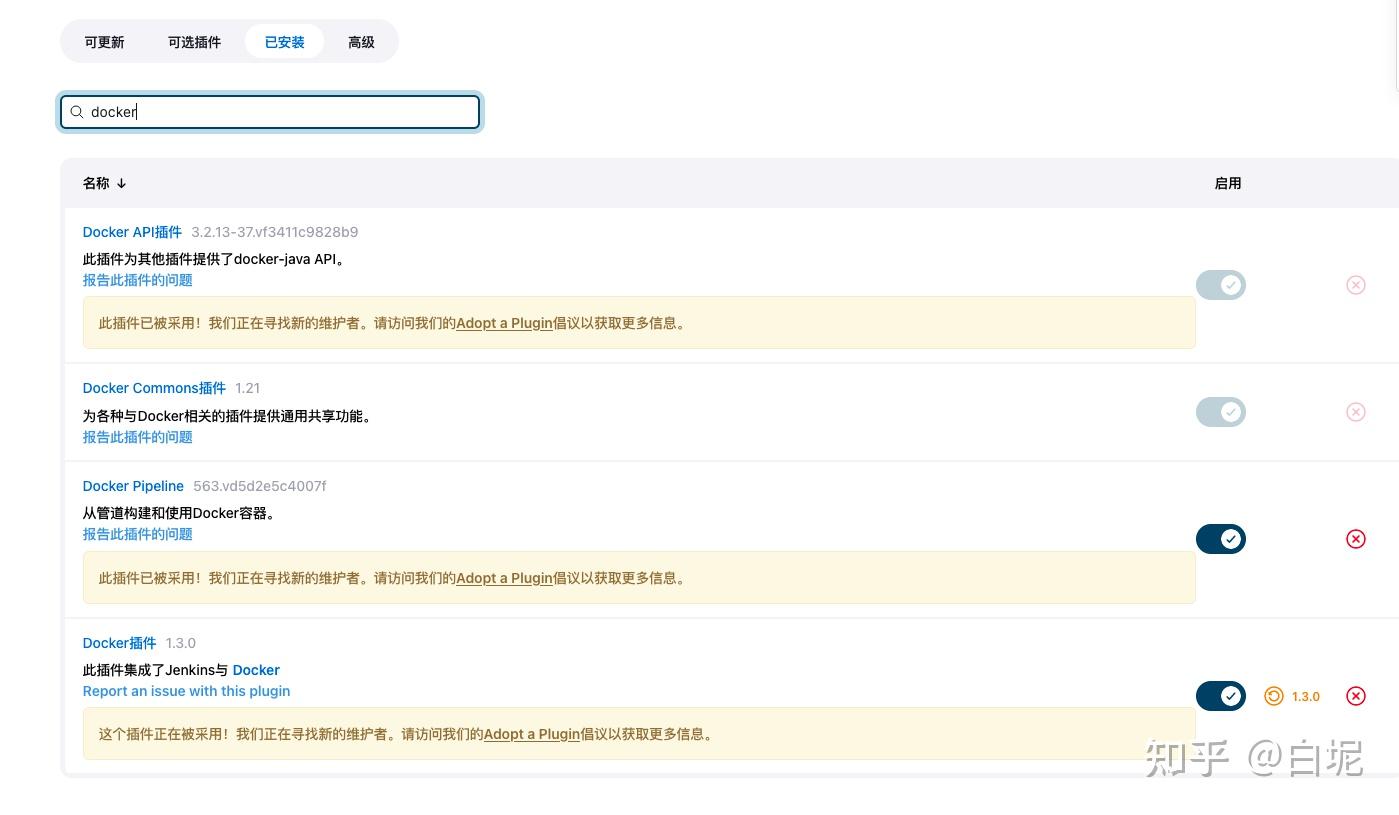This screenshot has height=815, width=1399.
Task: Uninstall Docker Pipeline with red X icon
Action: [1356, 539]
